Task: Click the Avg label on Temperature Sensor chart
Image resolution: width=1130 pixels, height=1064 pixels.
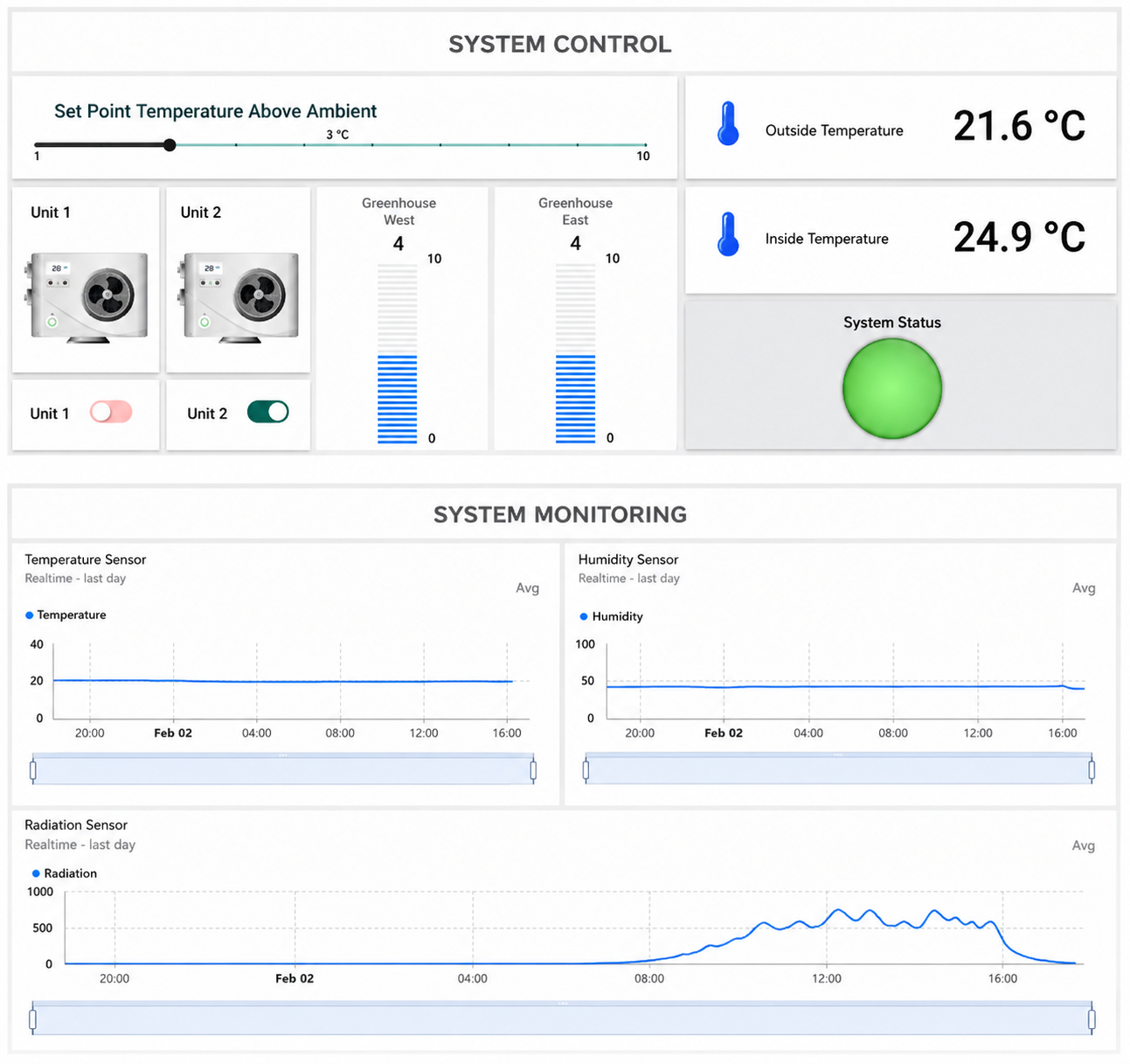Action: pos(527,588)
